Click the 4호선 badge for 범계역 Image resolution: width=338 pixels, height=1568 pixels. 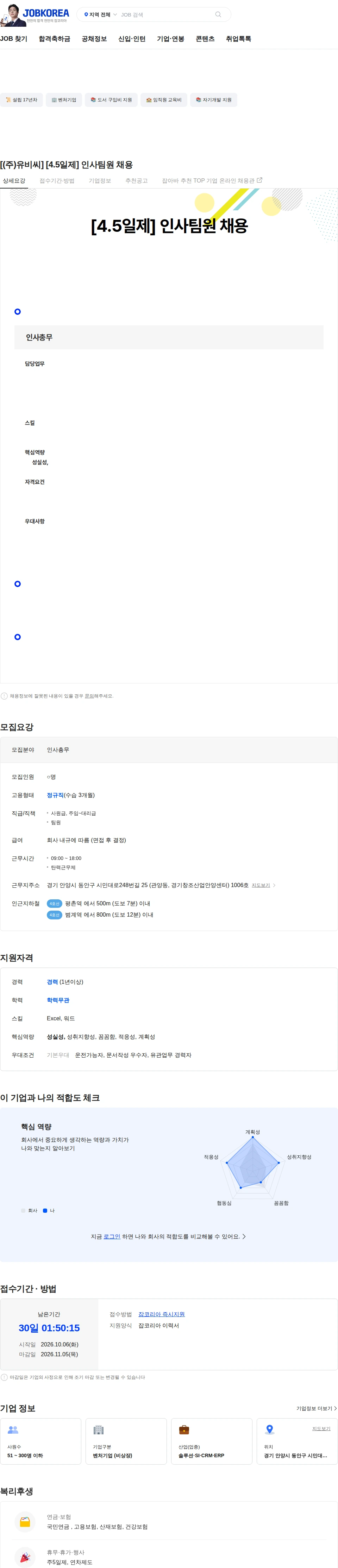tap(55, 915)
